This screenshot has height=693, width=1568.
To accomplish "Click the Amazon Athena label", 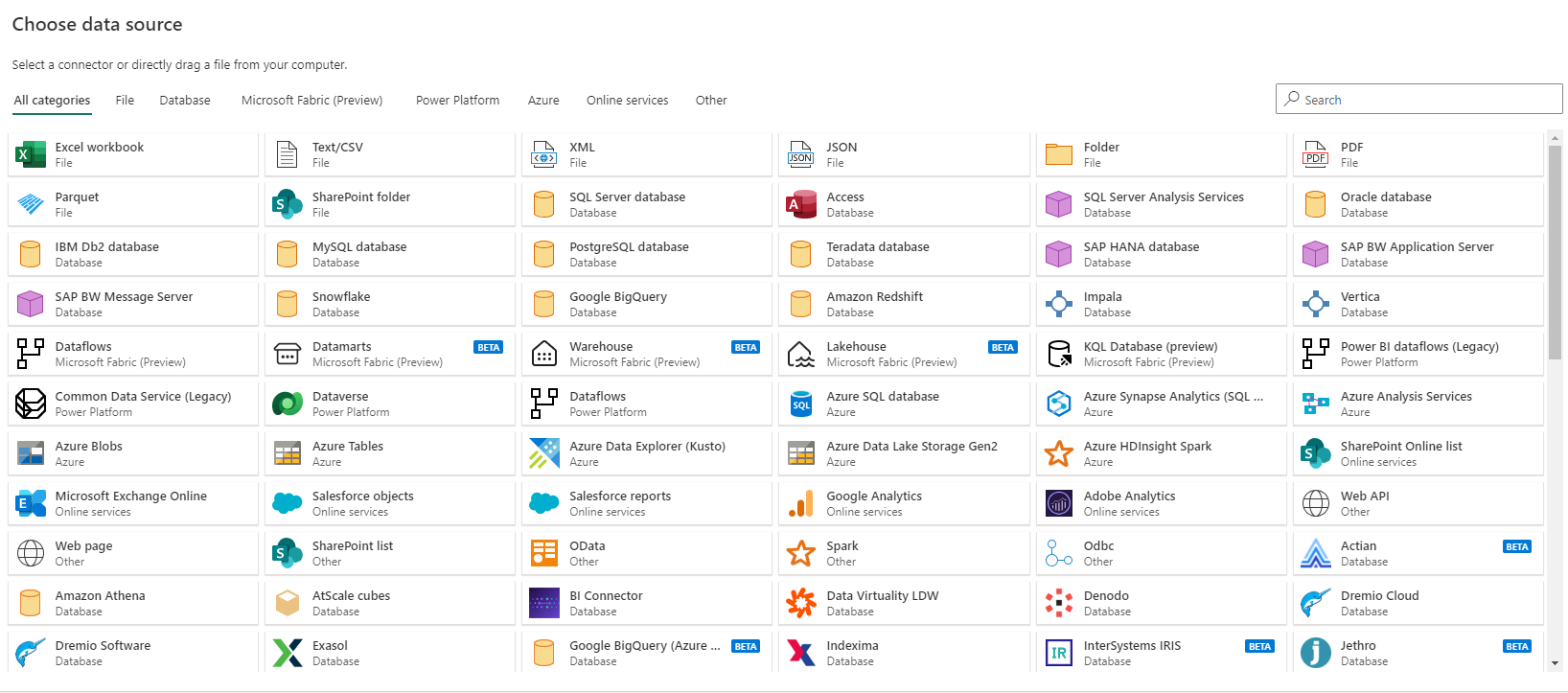I will [101, 596].
